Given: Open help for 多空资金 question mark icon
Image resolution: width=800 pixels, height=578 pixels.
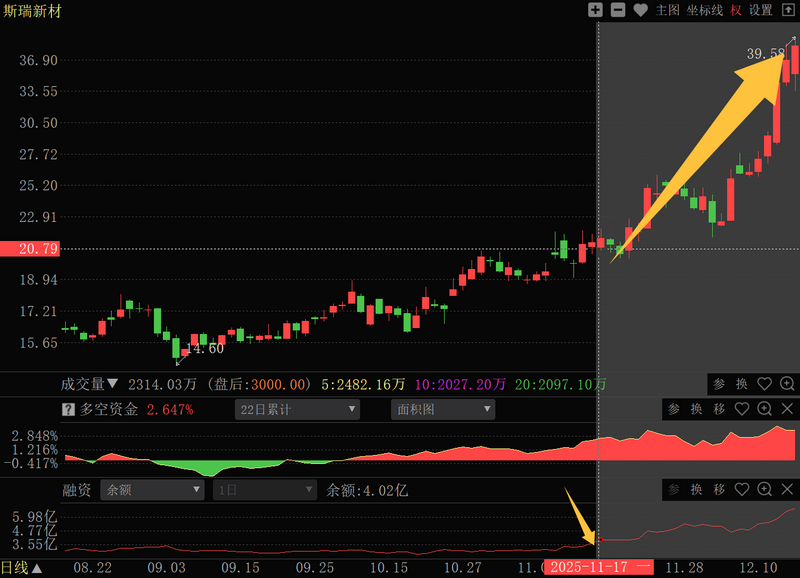Looking at the screenshot, I should (x=69, y=409).
